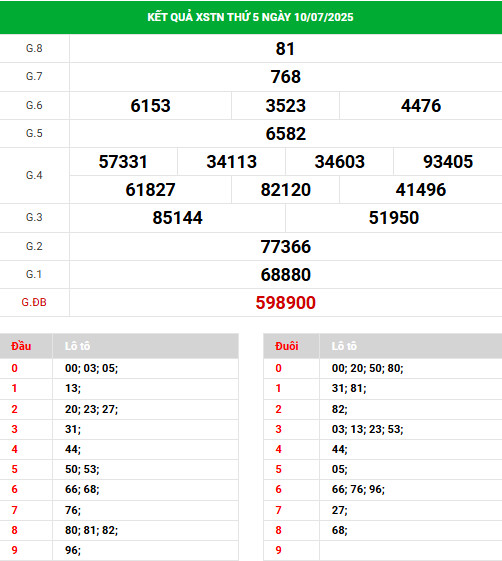
Task: Click the G.3 number 85144
Action: 177,218
